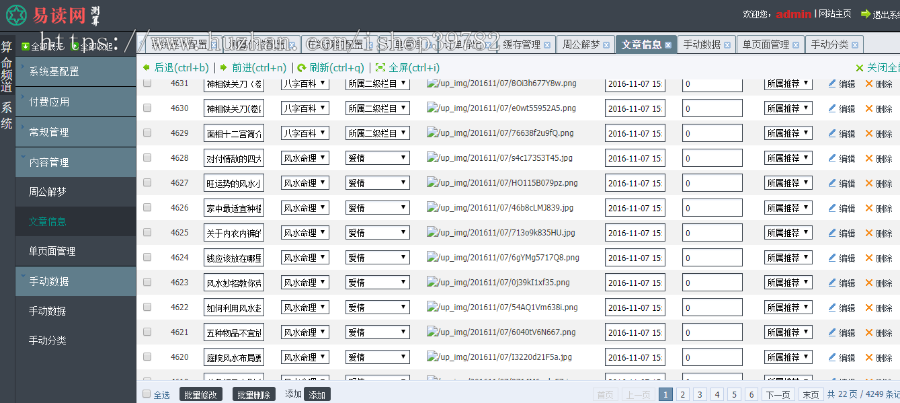
Task: Open 单页面管理 in the left sidebar
Action: (x=52, y=251)
